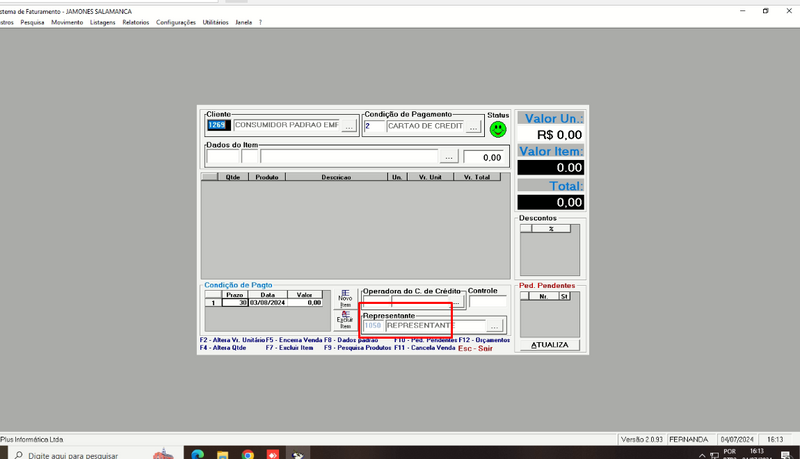Image resolution: width=800 pixels, height=459 pixels.
Task: Click the % header in Descontos grid
Action: click(551, 228)
